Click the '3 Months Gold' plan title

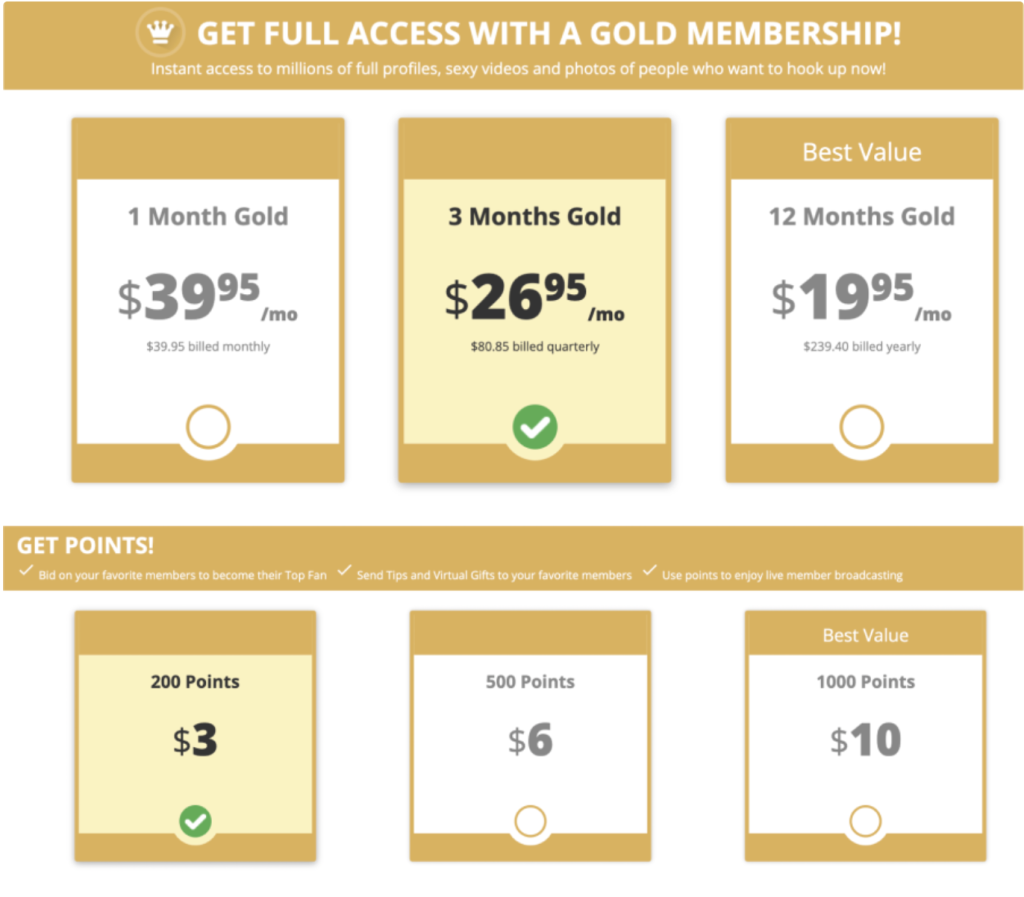click(535, 216)
